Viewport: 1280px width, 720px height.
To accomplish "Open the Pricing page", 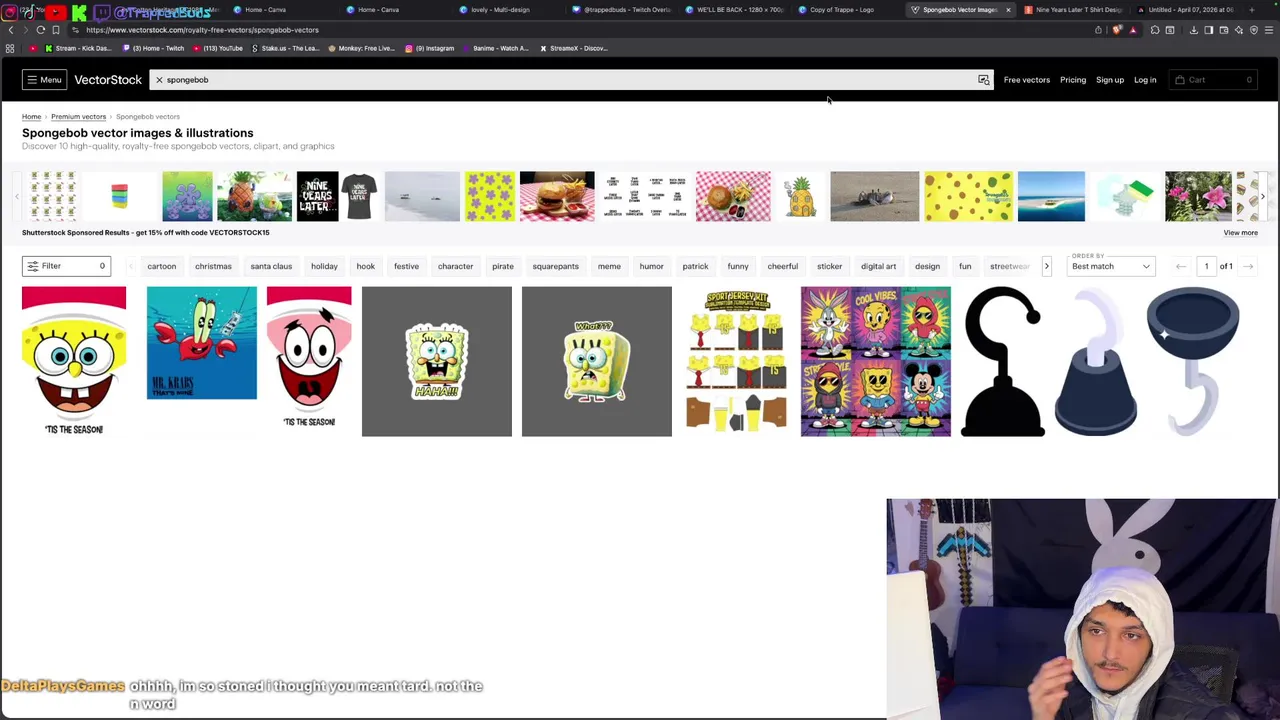I will click(x=1073, y=80).
